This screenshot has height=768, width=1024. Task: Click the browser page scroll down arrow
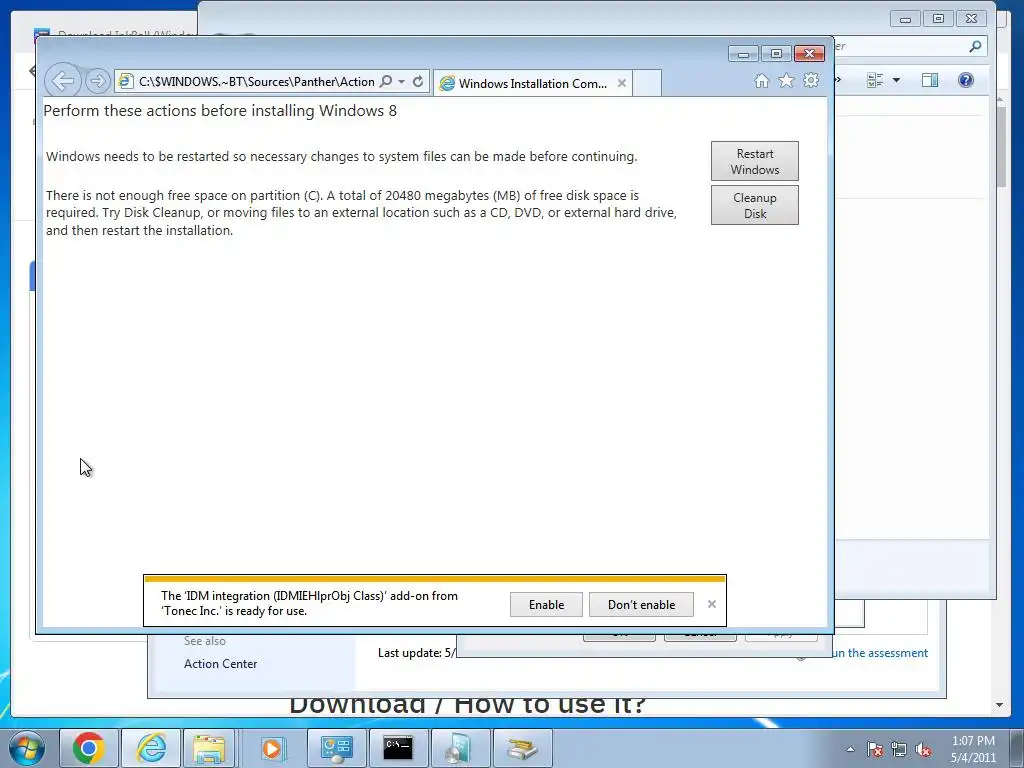(x=999, y=705)
